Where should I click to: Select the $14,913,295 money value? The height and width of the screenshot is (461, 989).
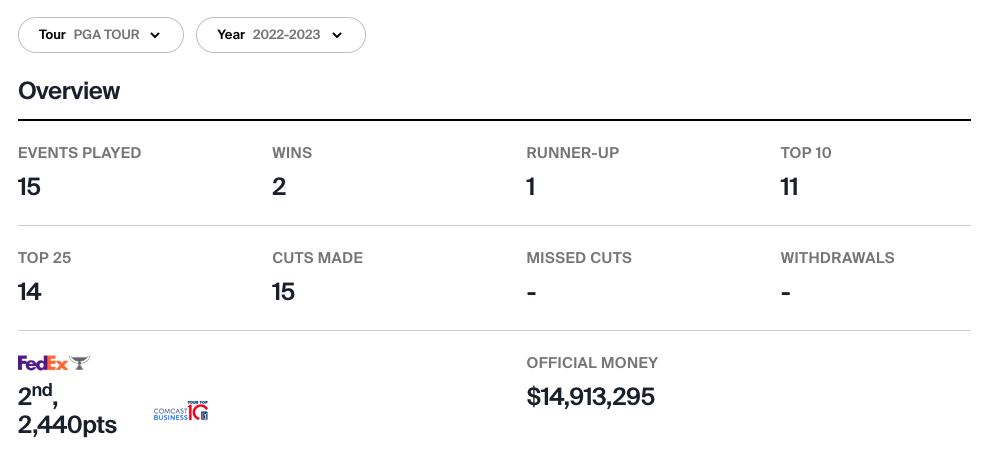[591, 397]
